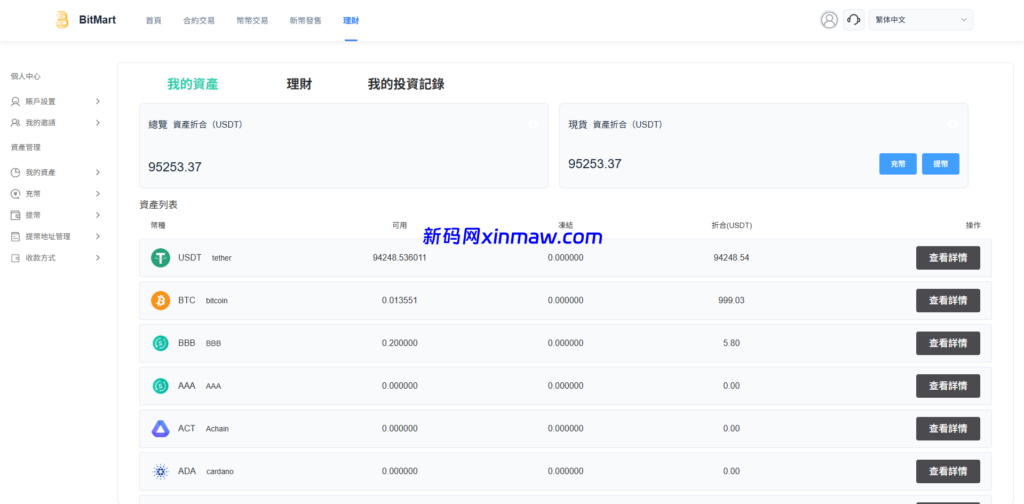Click the 收款方式 sidebar icon

tap(16, 258)
